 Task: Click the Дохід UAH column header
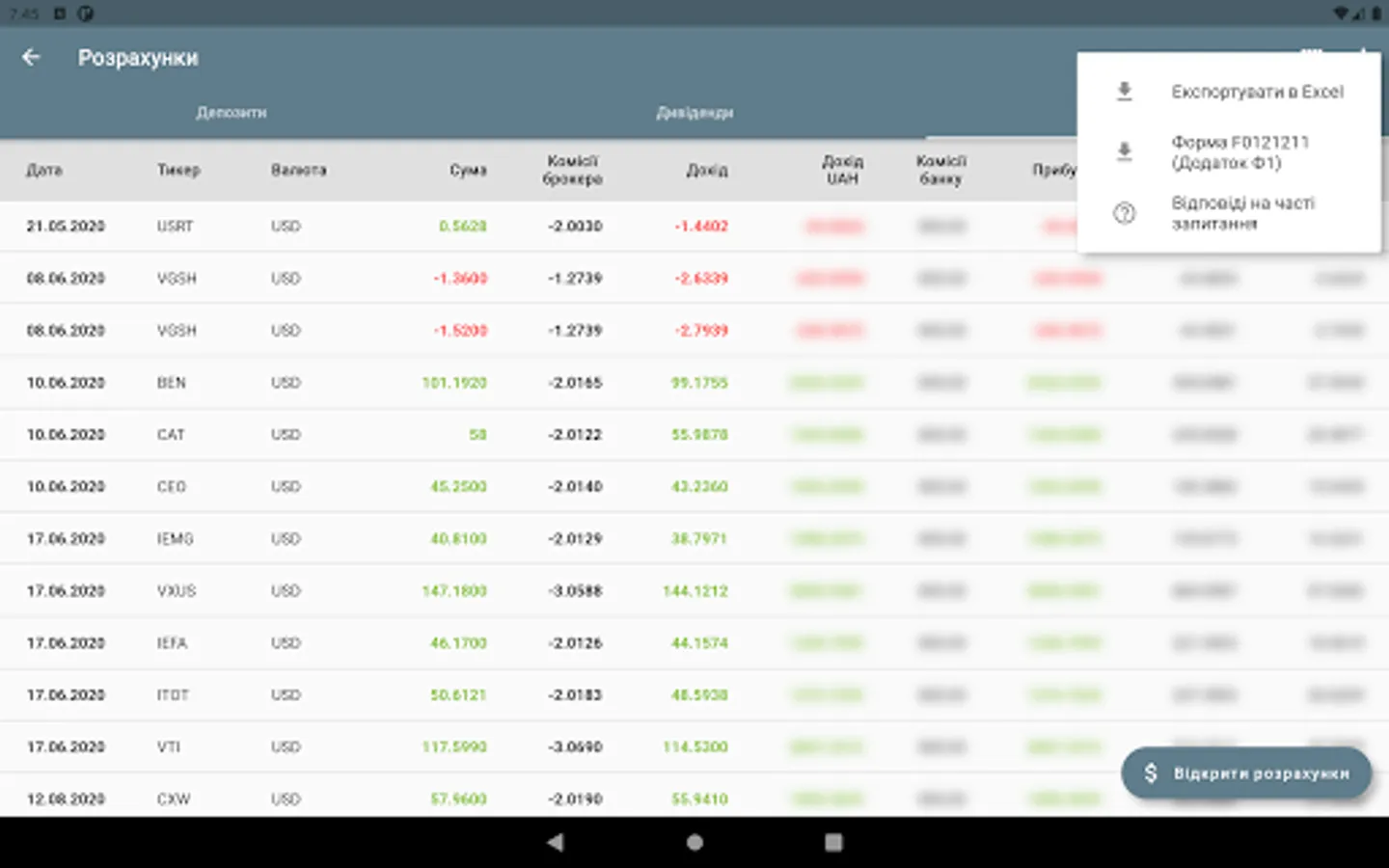click(x=842, y=170)
